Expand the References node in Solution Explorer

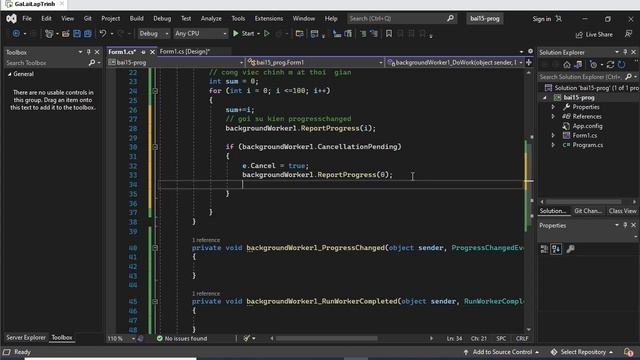click(553, 116)
